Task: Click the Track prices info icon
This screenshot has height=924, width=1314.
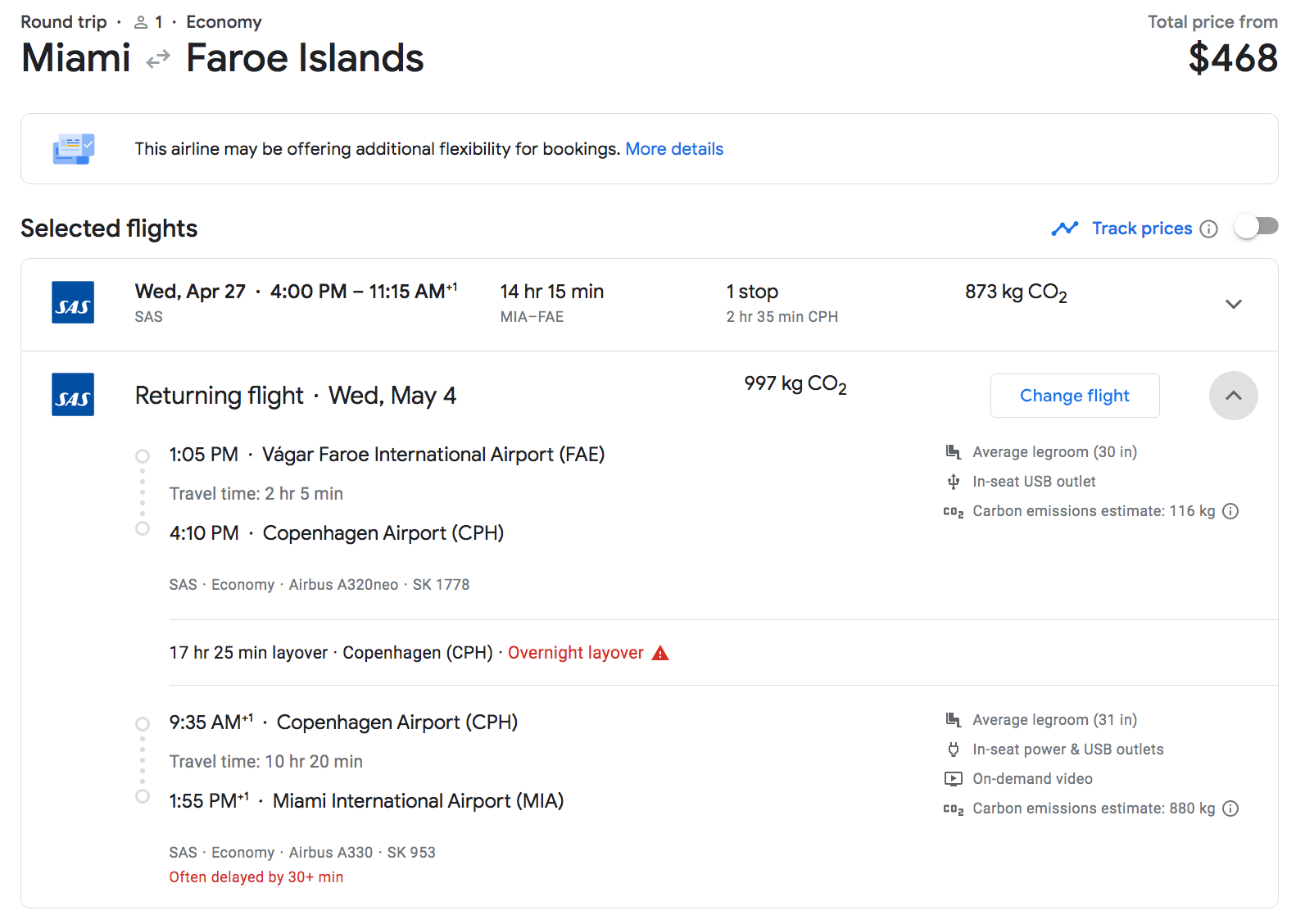Action: click(1208, 229)
